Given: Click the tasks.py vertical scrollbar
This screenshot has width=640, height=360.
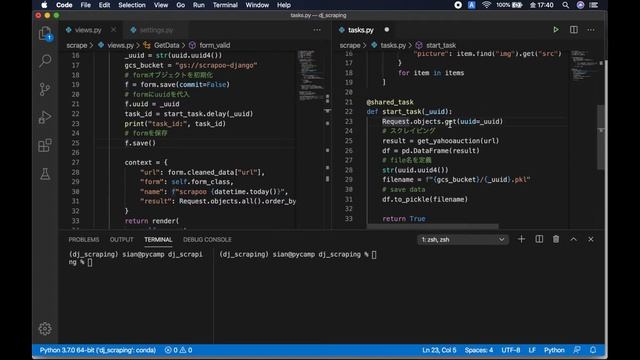Looking at the screenshot, I should click(601, 137).
